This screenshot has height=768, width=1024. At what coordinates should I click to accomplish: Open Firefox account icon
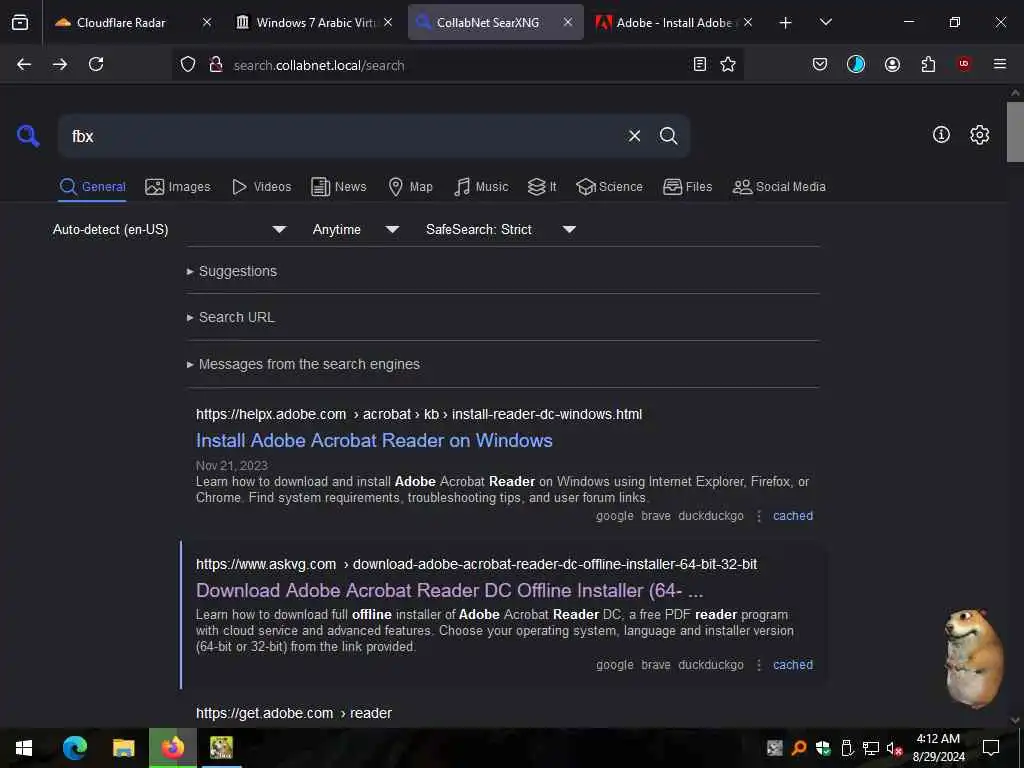tap(892, 64)
